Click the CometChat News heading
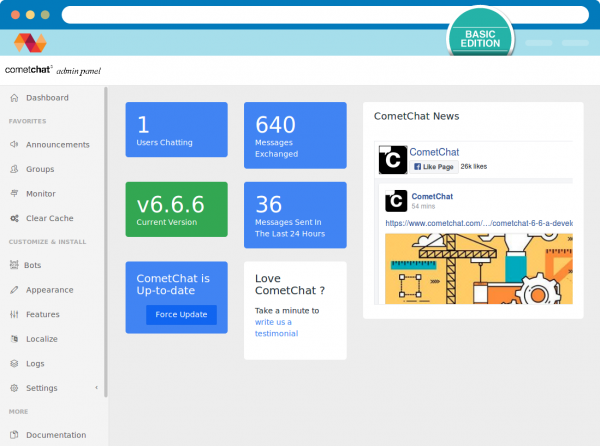The width and height of the screenshot is (600, 446). tap(416, 116)
